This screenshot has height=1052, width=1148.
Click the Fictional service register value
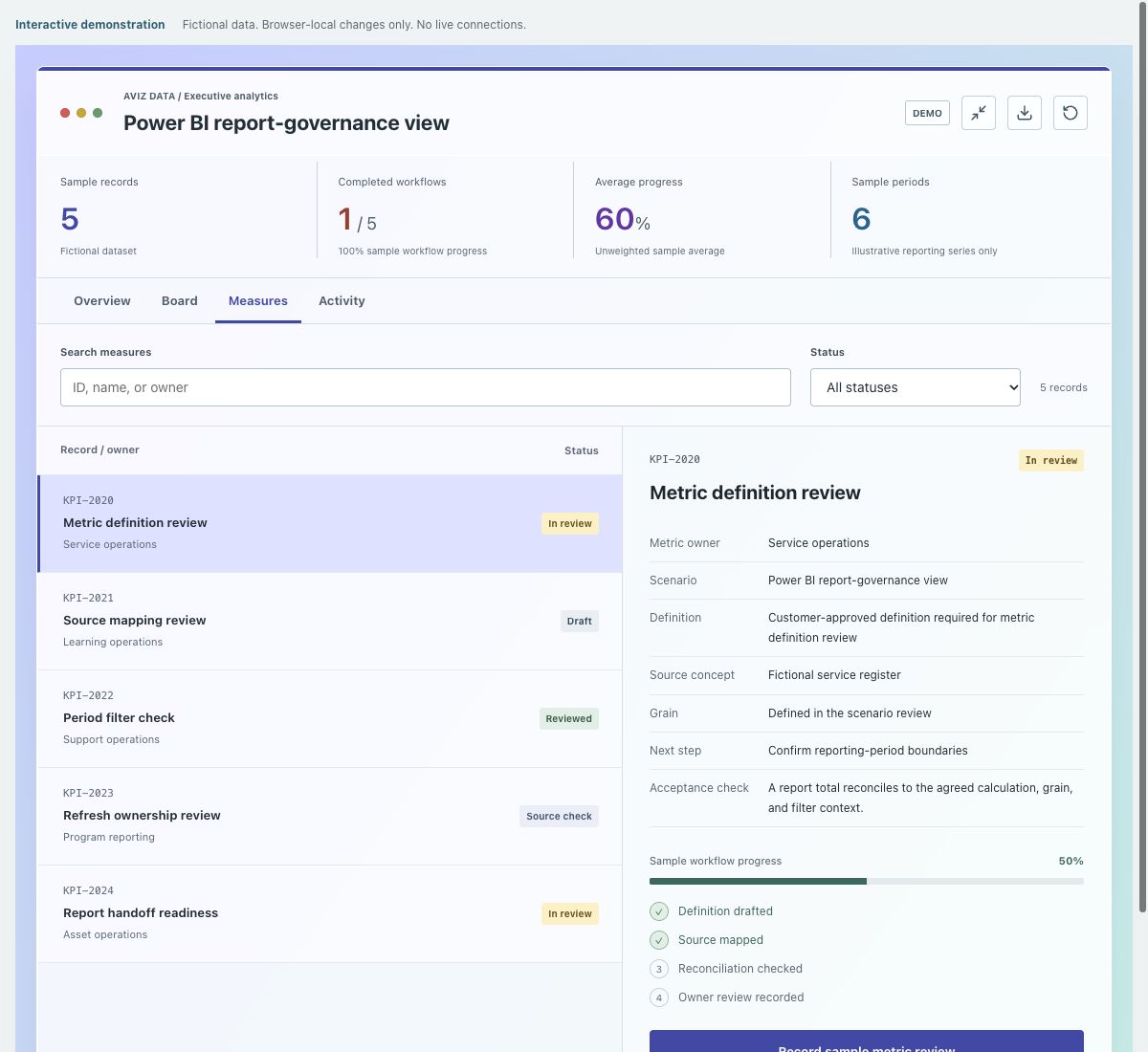tap(834, 675)
